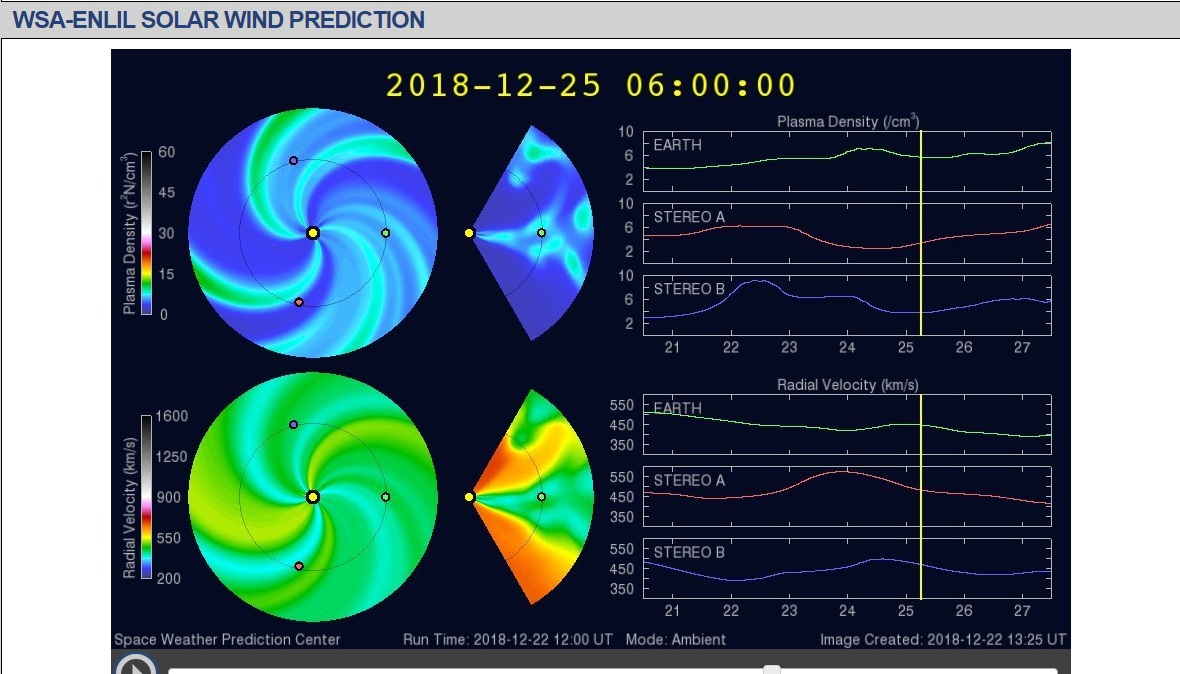1180x674 pixels.
Task: Click the yellow time marker on EARTH velocity plot
Action: (920, 424)
